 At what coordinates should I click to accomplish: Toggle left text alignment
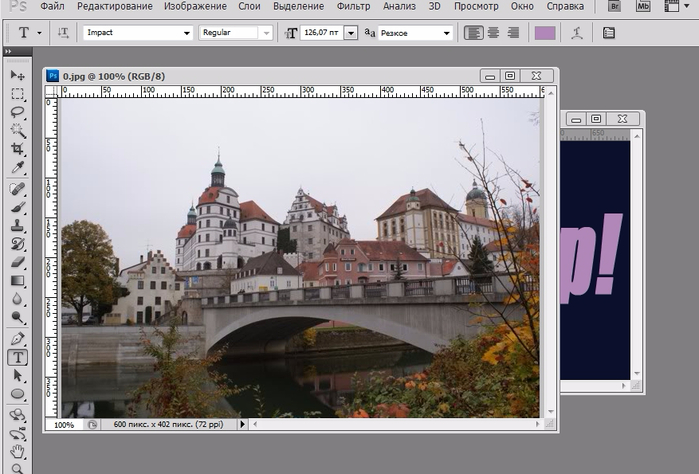point(474,33)
